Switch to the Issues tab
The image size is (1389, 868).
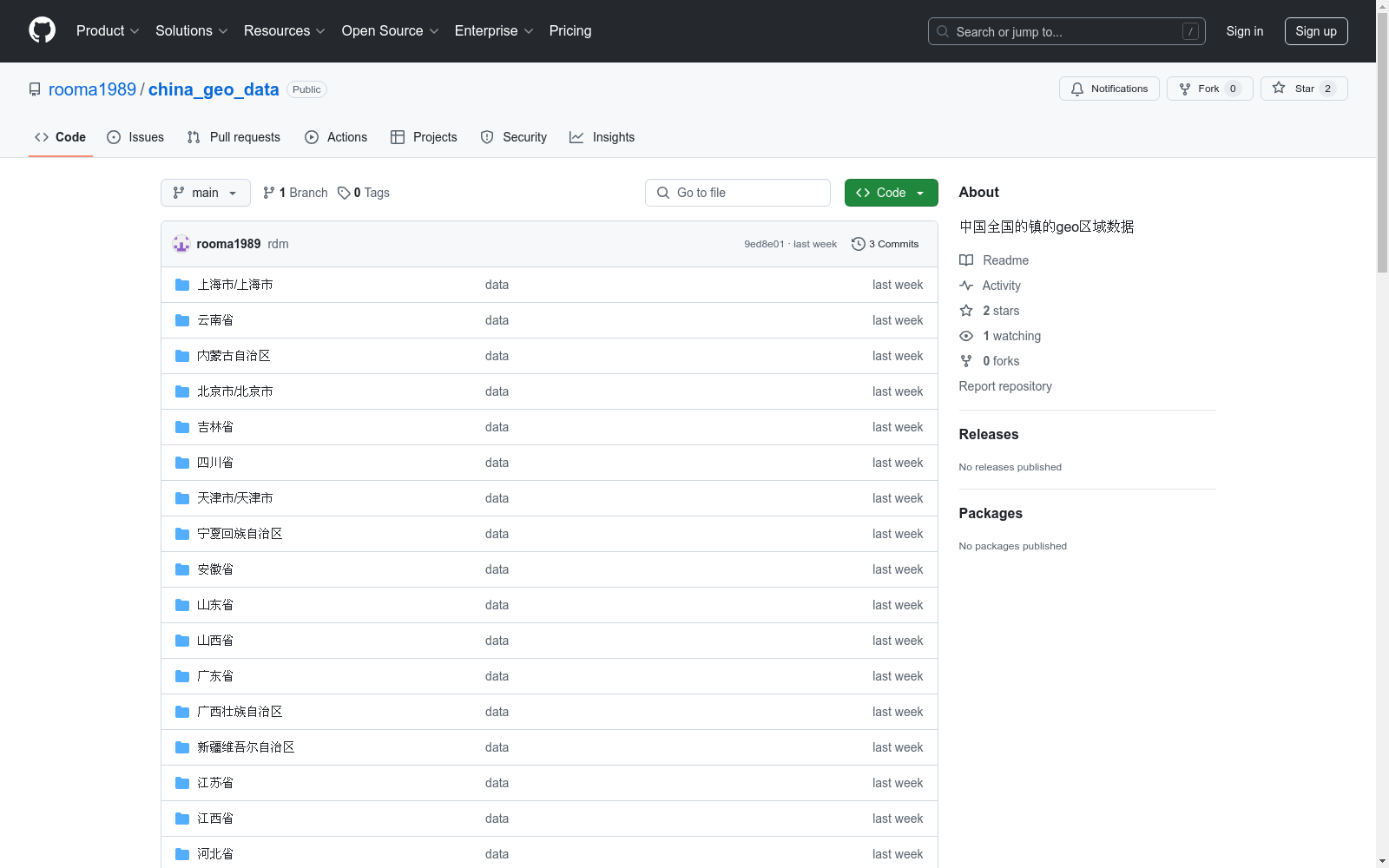point(135,137)
